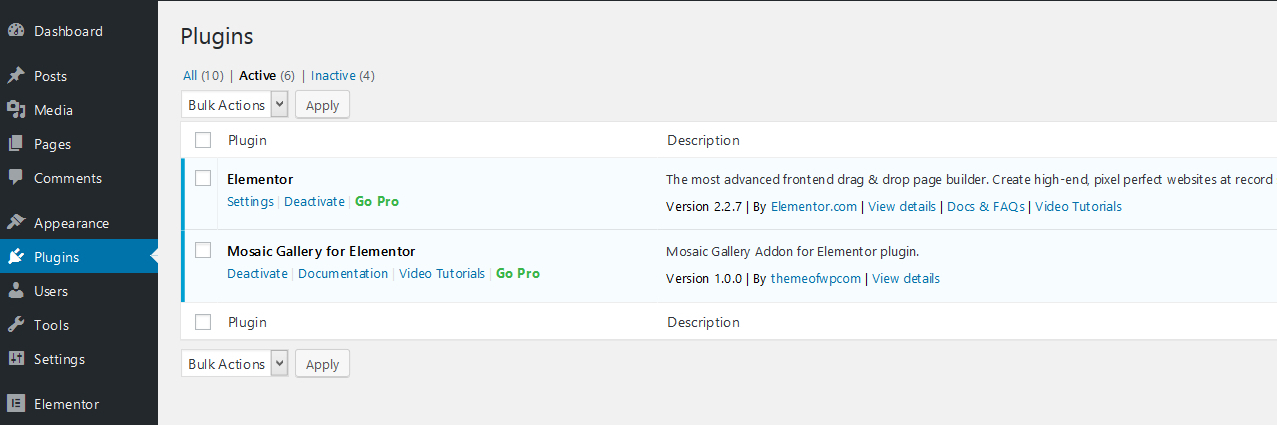Open the top Bulk Actions dropdown
The width and height of the screenshot is (1277, 425).
tap(235, 105)
